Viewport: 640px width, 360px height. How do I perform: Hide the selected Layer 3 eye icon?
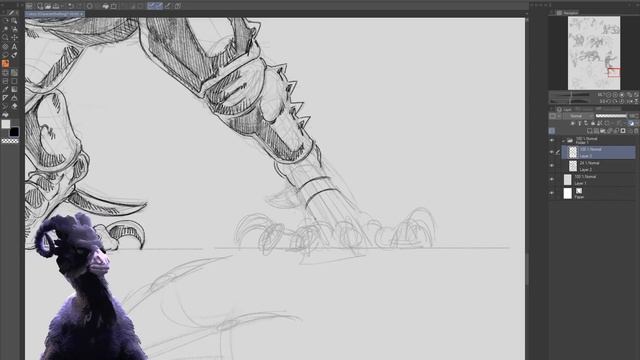click(x=552, y=152)
